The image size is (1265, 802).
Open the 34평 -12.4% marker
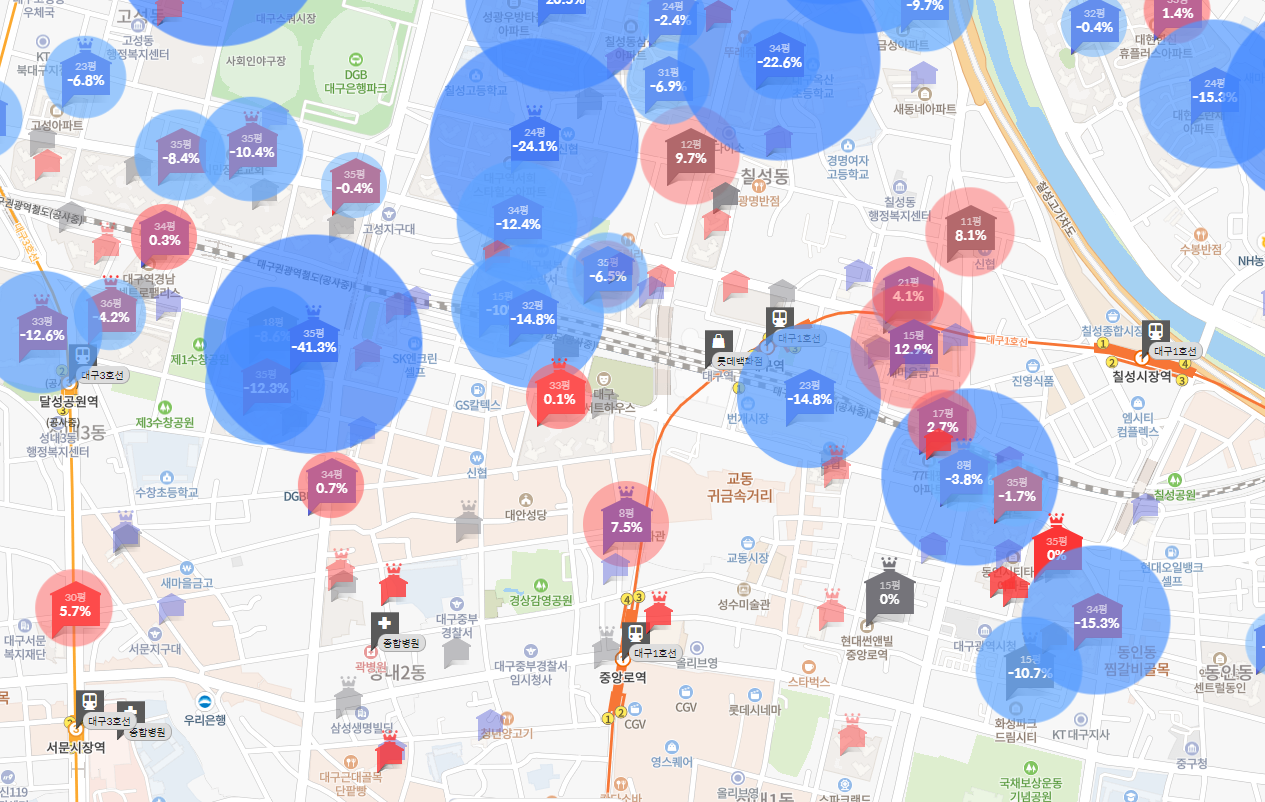517,218
